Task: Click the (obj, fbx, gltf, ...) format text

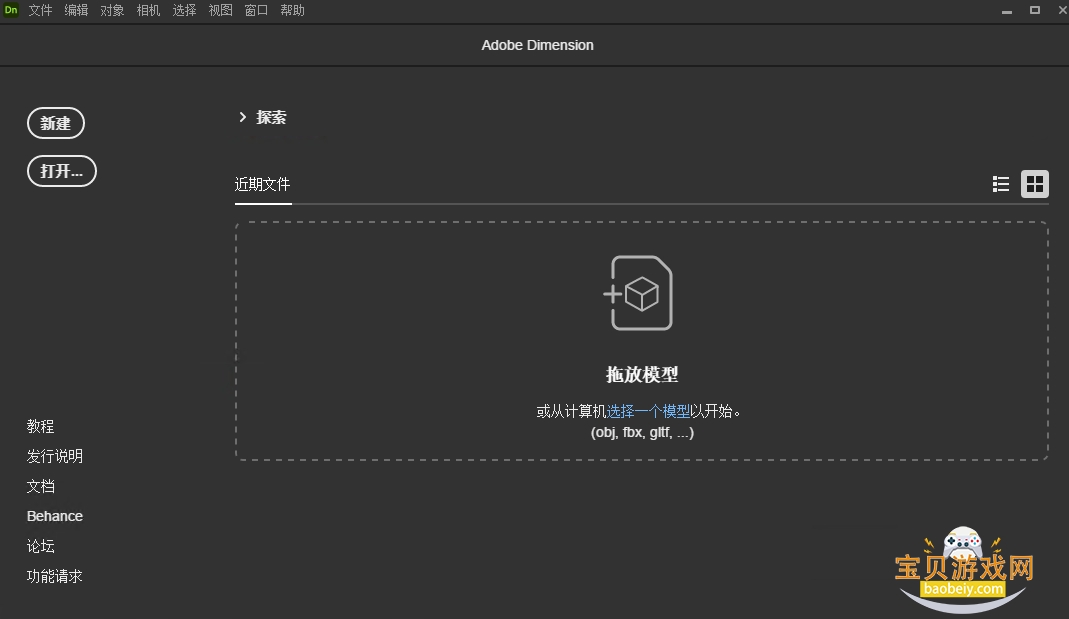Action: point(642,432)
